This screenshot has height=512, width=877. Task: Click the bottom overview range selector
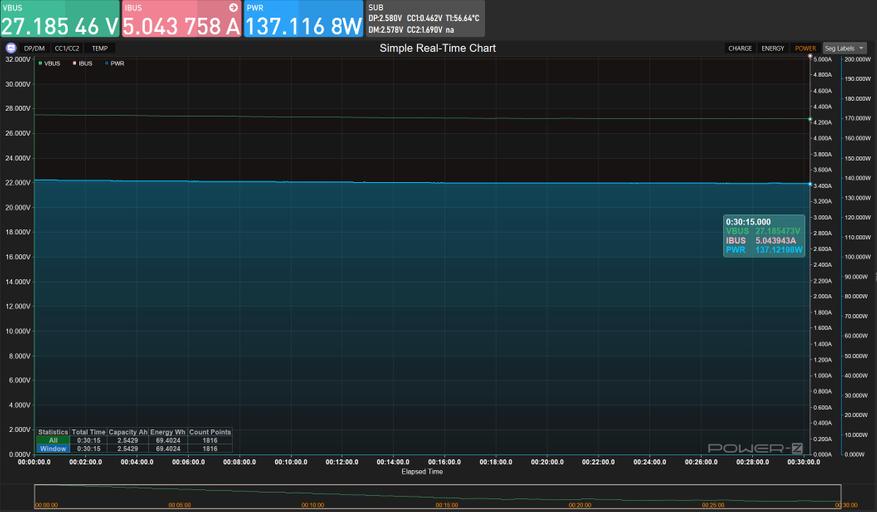tap(438, 496)
